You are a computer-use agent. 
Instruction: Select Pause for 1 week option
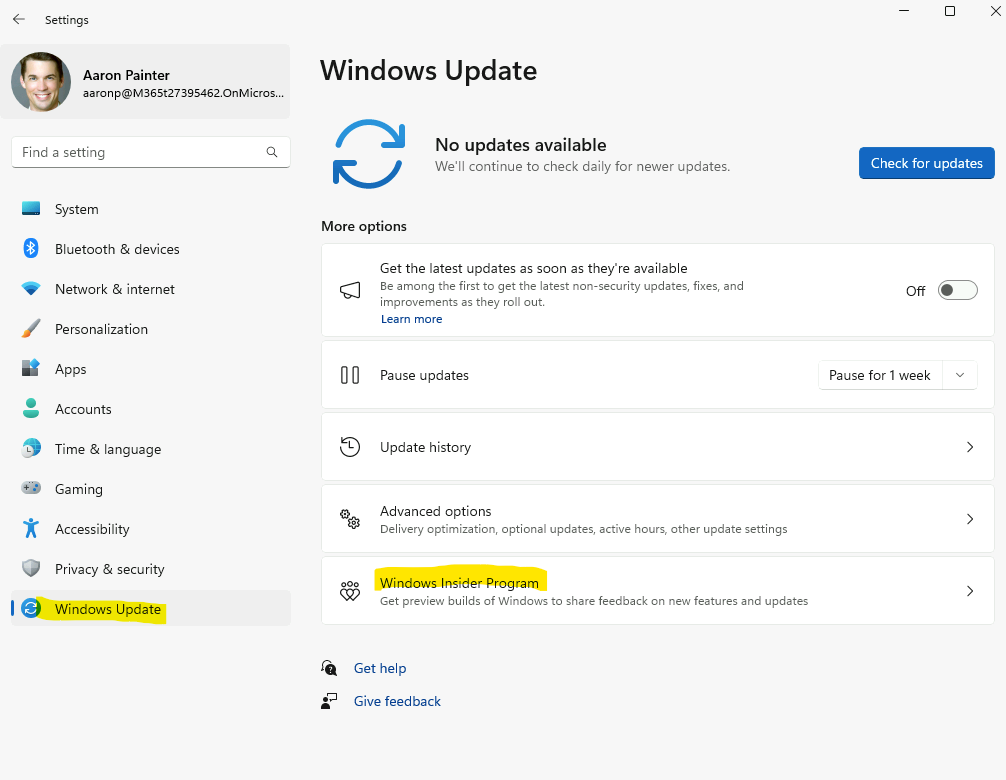tap(880, 375)
